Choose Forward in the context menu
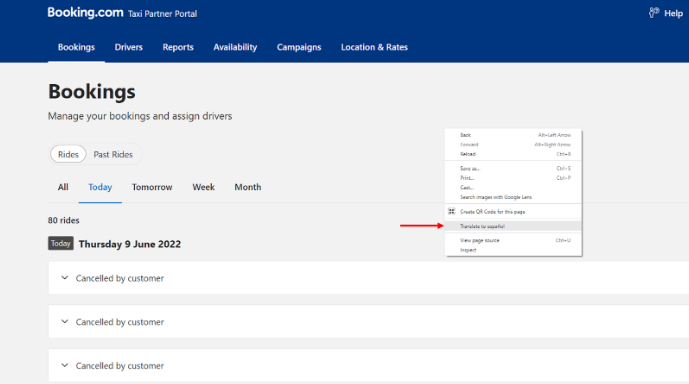689x384 pixels. tap(513, 145)
